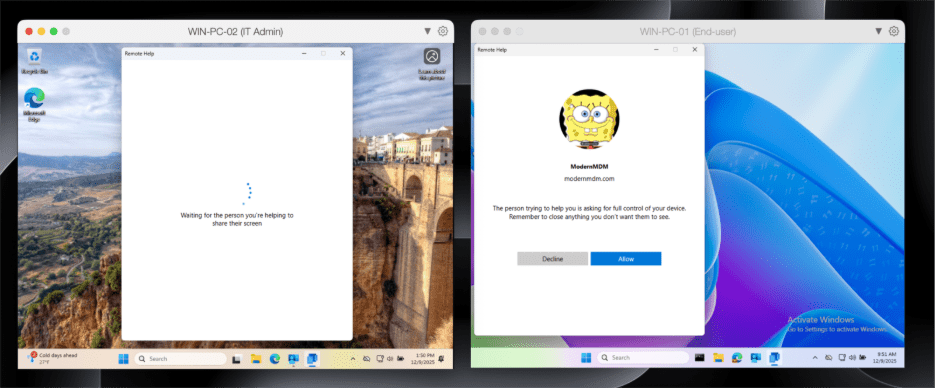
Task: Open Terminal icon on WIN-PC-01 taskbar
Action: [x=700, y=358]
